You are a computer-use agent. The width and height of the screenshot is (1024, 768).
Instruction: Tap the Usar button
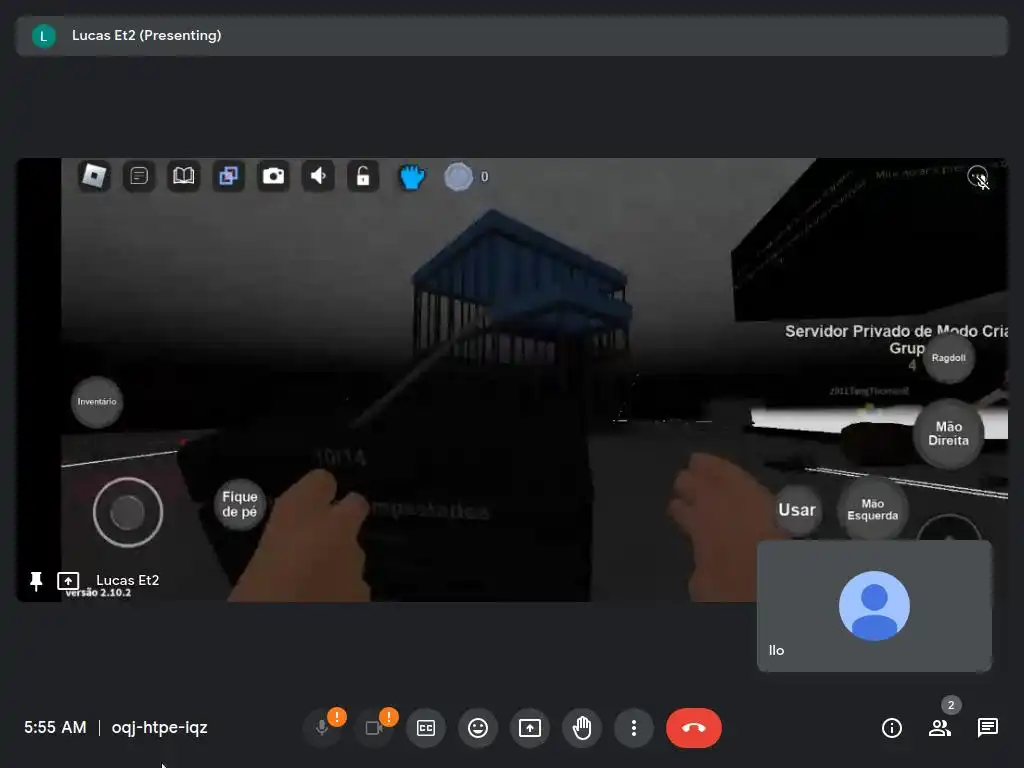coord(797,510)
